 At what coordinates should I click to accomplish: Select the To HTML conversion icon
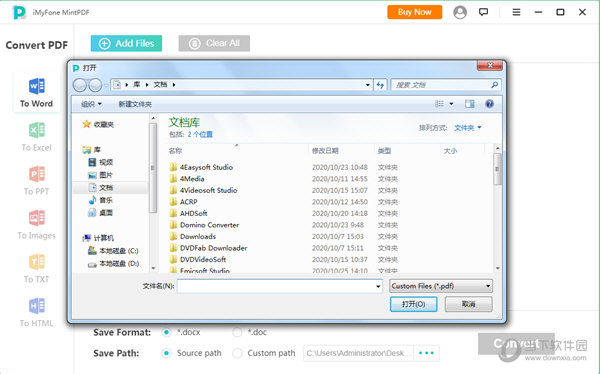(x=37, y=306)
